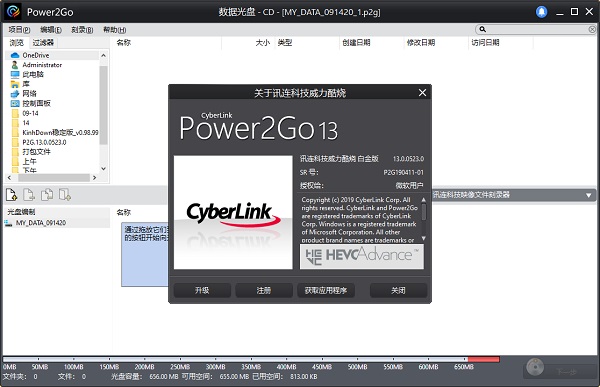Open the 刻录(B) menu
The height and width of the screenshot is (387, 600).
tap(82, 29)
